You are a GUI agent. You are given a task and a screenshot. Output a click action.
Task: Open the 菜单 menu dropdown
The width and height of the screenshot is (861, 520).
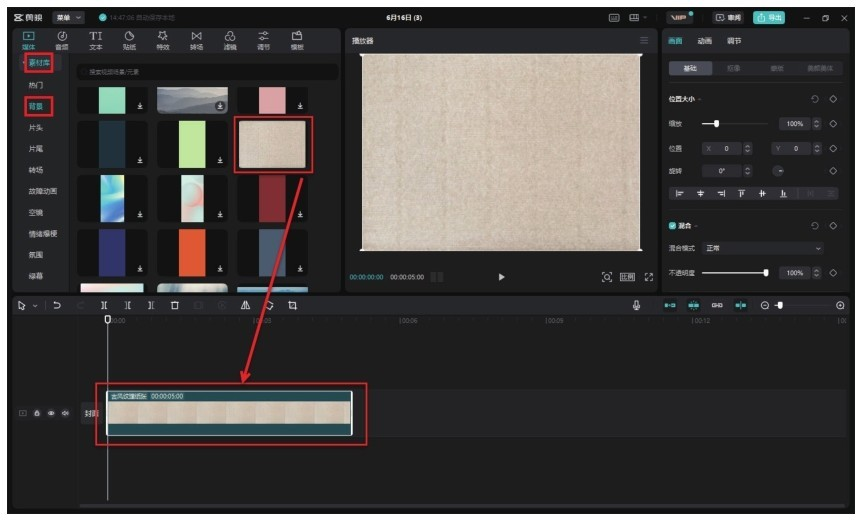point(68,18)
